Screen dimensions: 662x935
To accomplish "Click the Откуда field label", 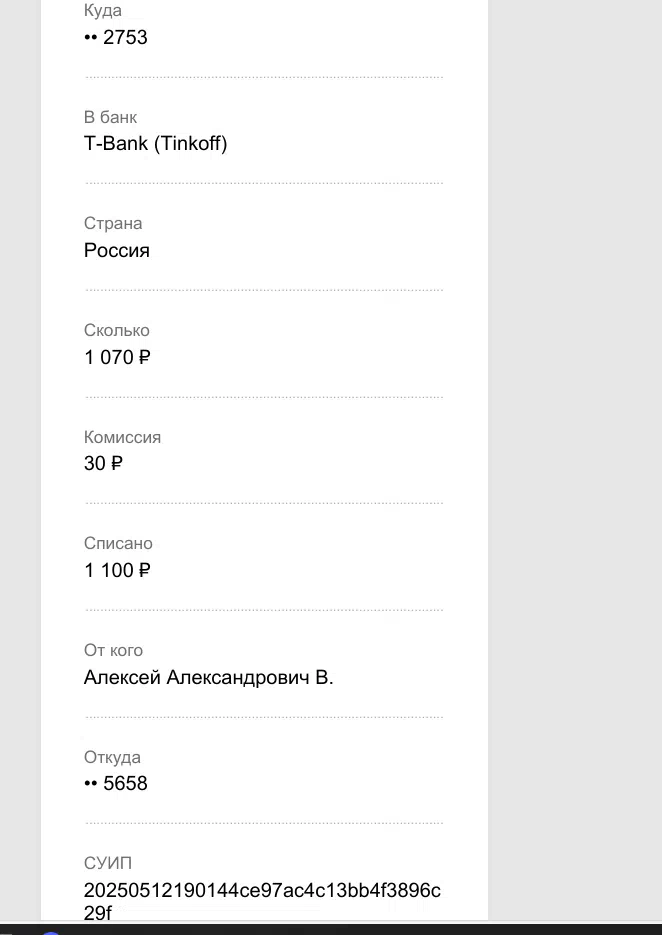I will (x=112, y=757).
